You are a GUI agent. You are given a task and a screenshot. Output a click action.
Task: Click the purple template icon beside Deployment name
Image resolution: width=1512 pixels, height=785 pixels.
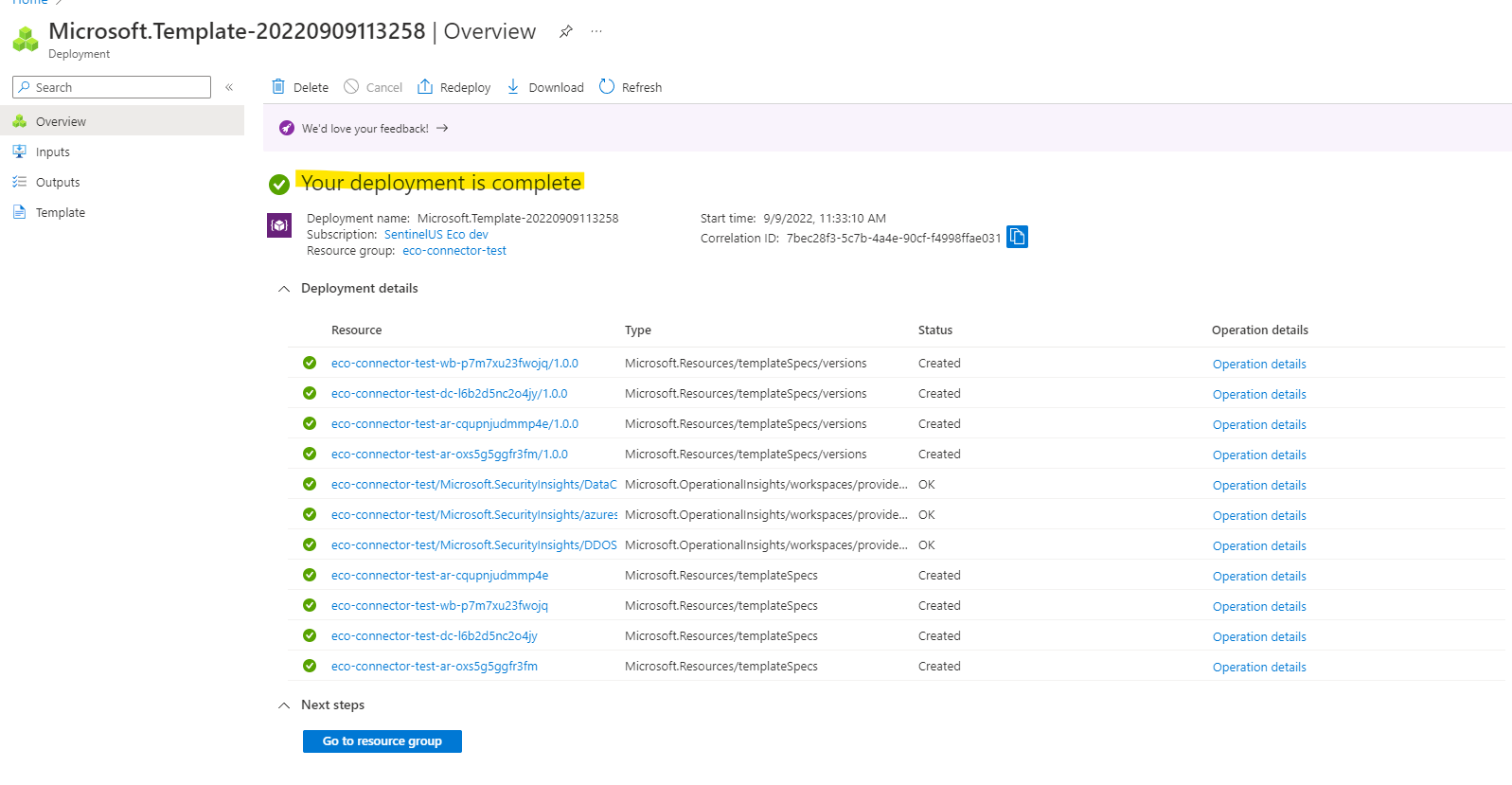(279, 225)
